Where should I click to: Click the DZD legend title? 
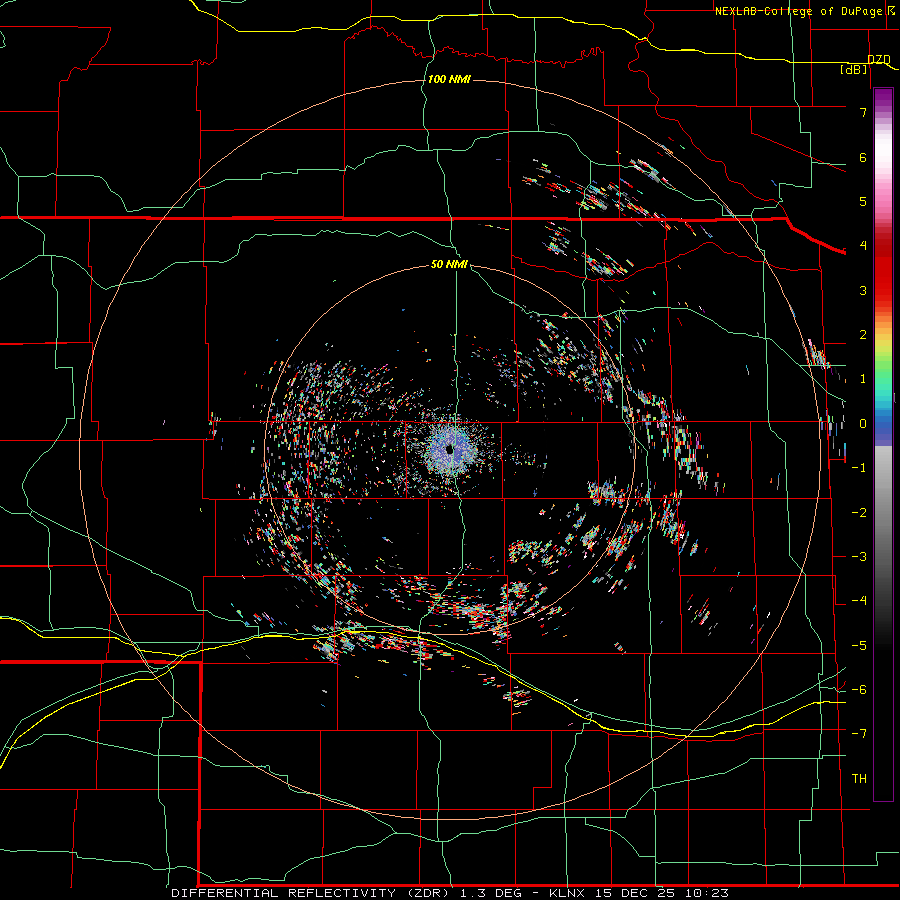click(879, 59)
